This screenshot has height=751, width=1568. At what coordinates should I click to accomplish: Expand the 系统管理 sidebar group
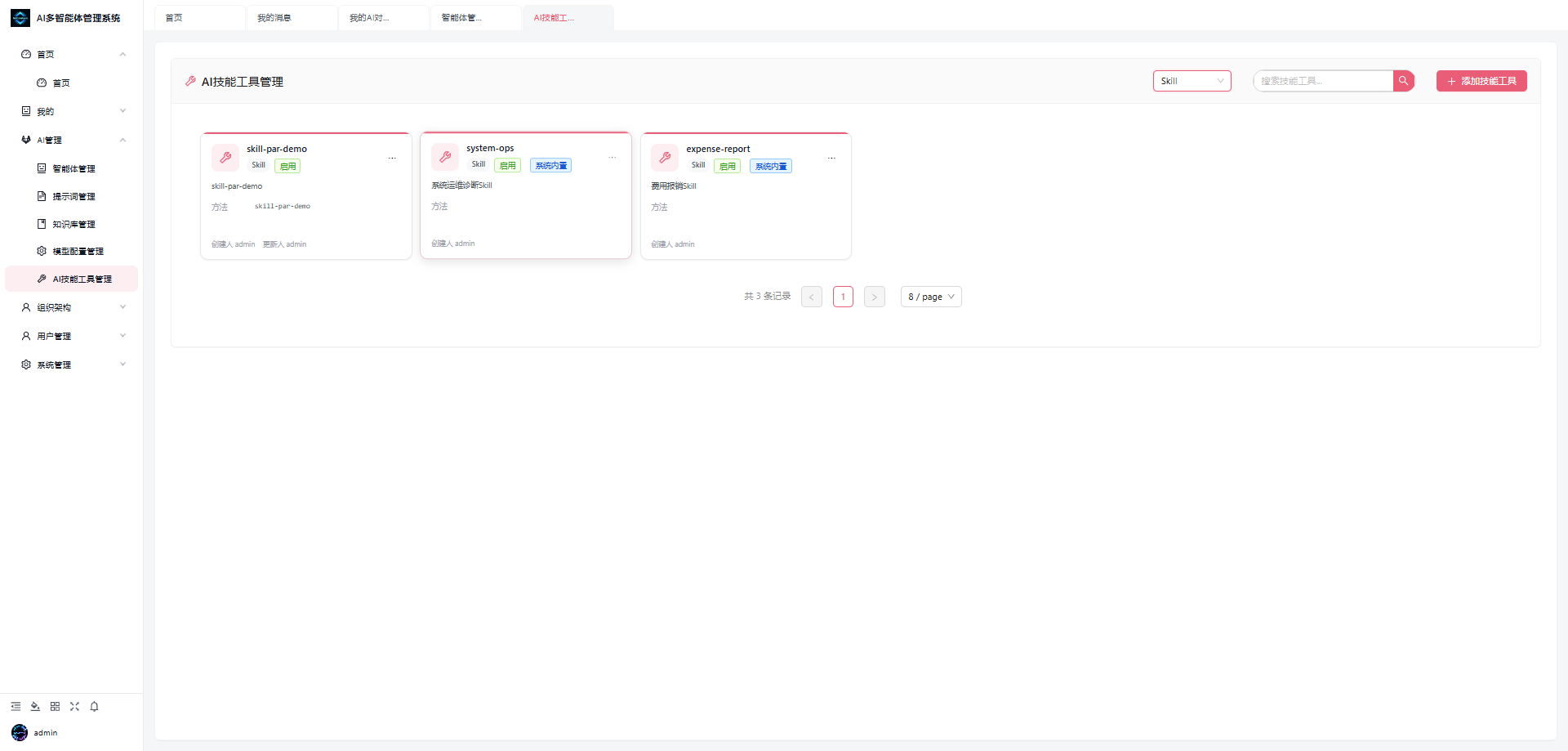[x=72, y=364]
